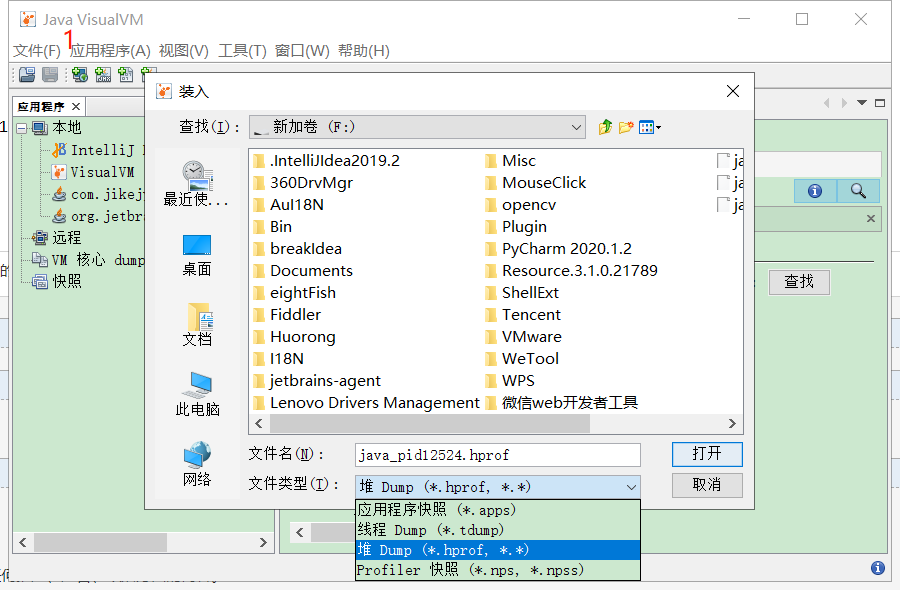Select Fiddler folder

tap(288, 315)
